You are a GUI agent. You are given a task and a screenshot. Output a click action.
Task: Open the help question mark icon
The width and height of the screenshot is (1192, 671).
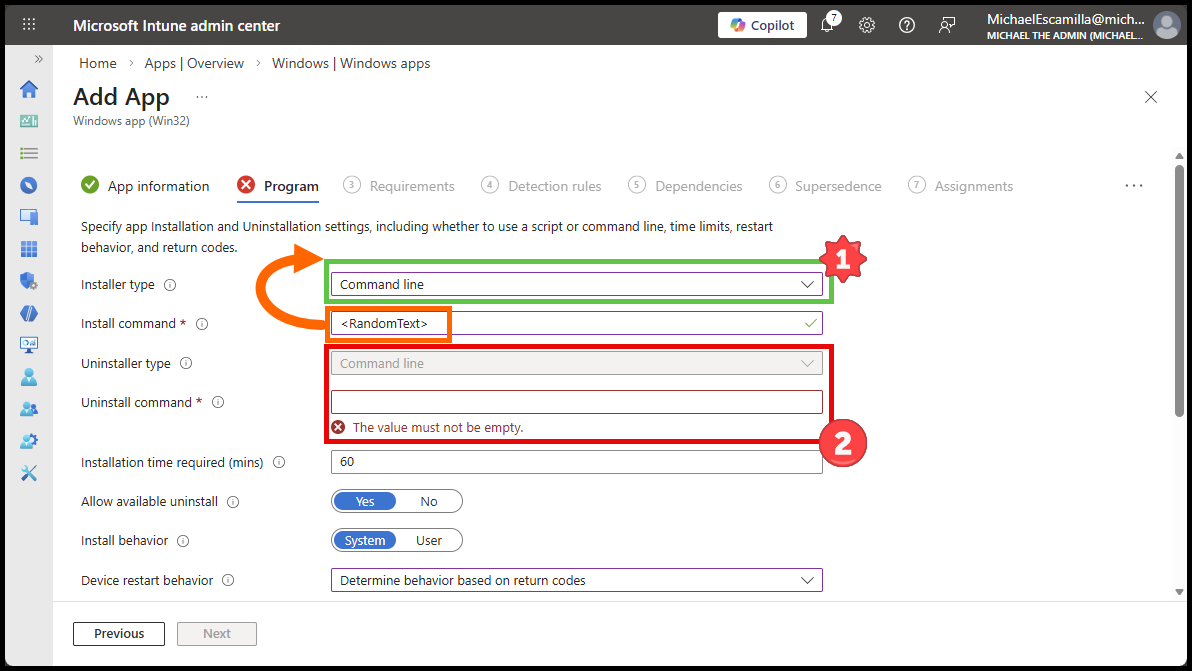tap(906, 25)
